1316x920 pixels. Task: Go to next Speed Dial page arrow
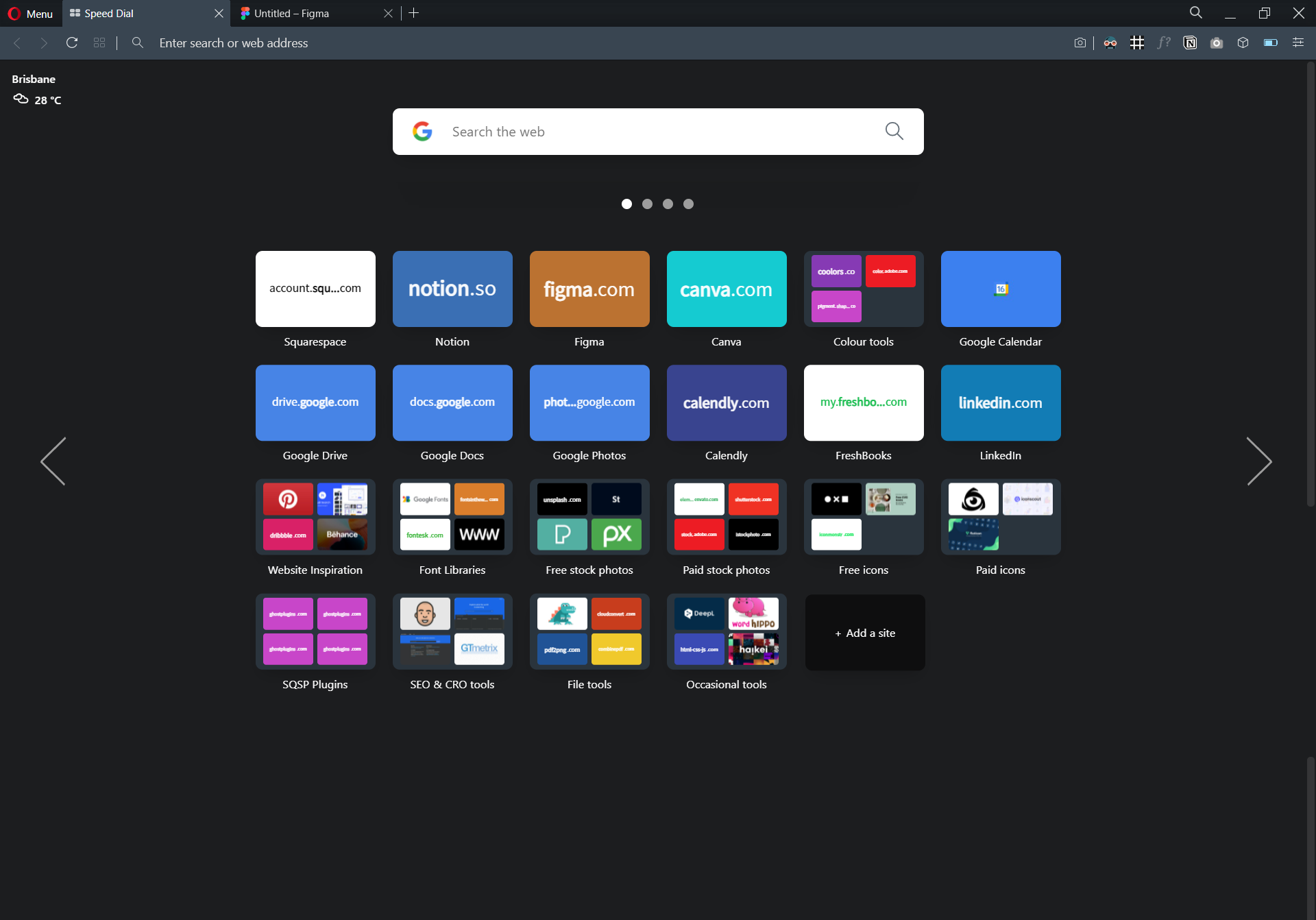pos(1259,461)
